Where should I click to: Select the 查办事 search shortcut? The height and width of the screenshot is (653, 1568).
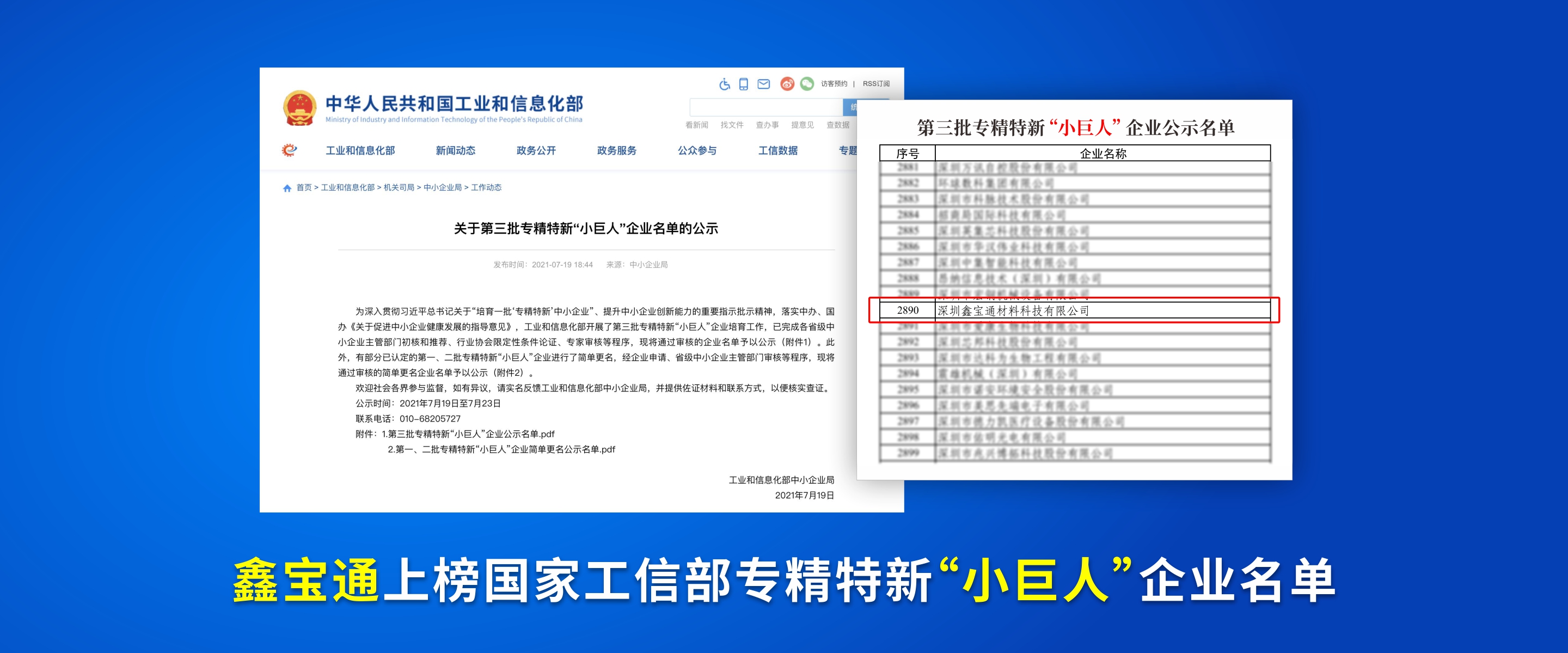pos(767,125)
